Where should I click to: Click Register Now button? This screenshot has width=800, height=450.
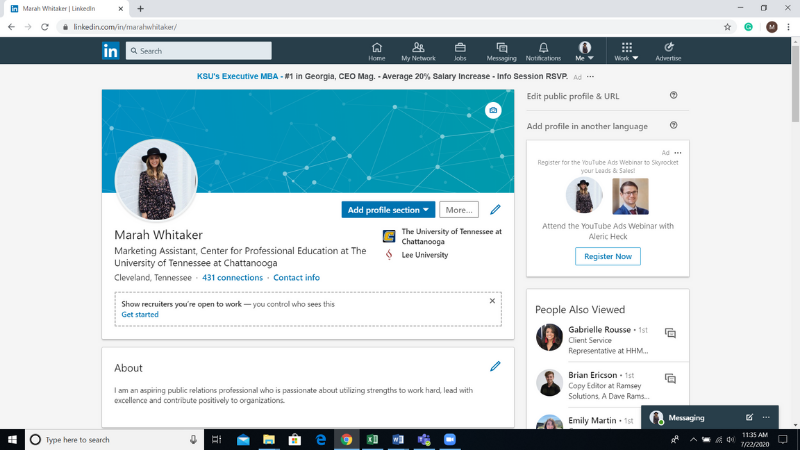coord(608,256)
